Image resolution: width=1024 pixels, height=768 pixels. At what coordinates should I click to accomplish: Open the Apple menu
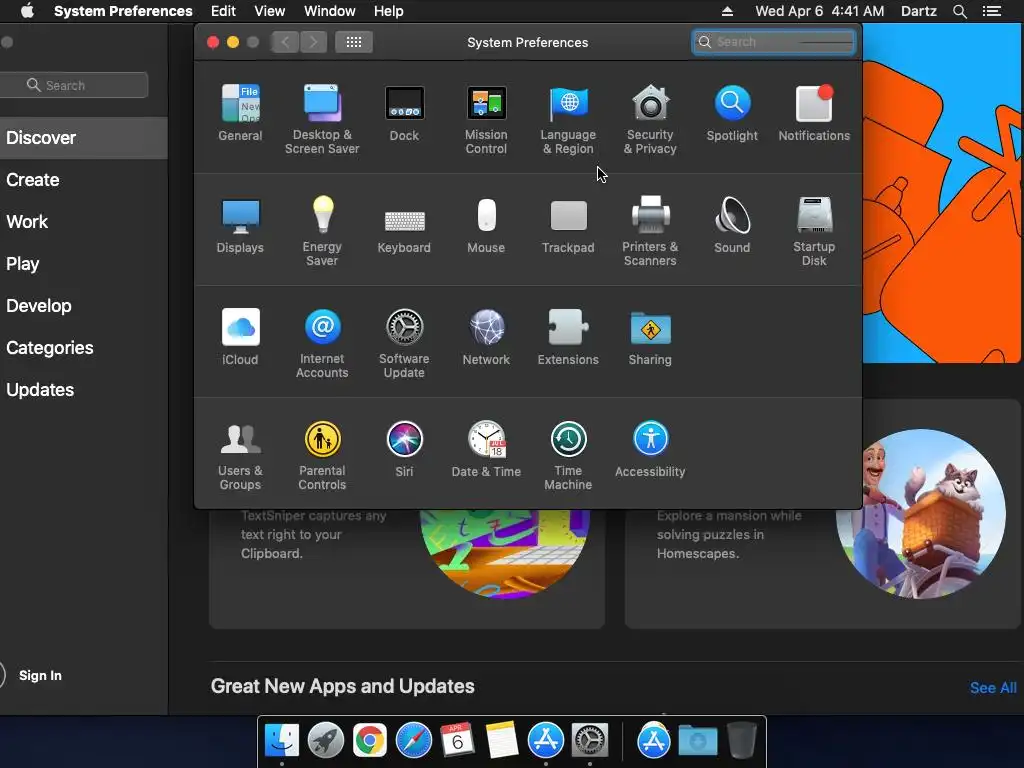[27, 11]
